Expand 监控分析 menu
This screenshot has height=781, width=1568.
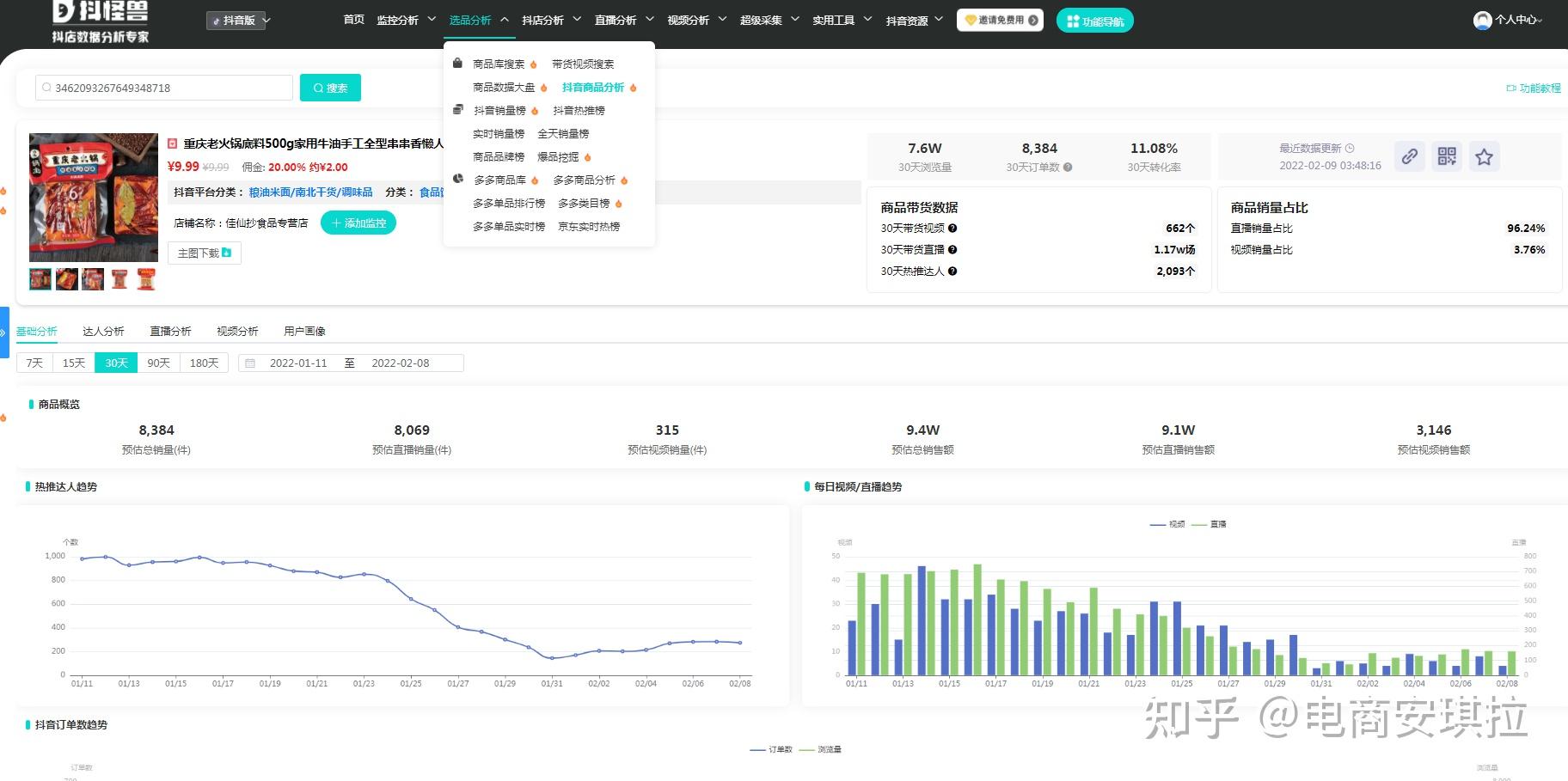pyautogui.click(x=406, y=20)
